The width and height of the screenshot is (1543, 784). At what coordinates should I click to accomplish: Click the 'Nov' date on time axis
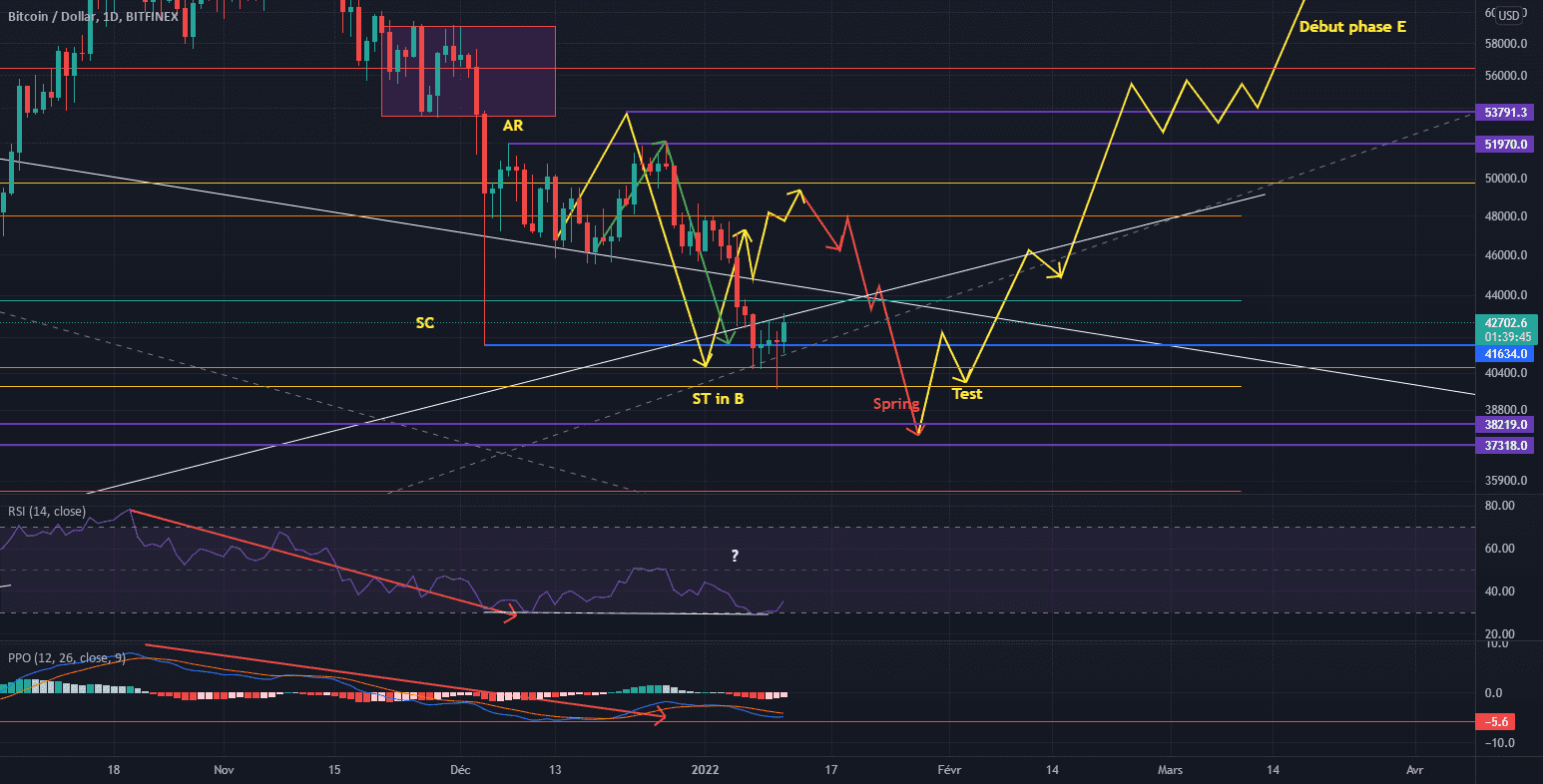[224, 770]
